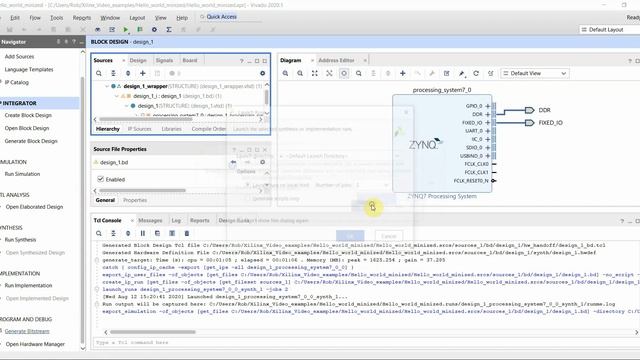The width and height of the screenshot is (640, 360).
Task: Click Run Implementation in navigator
Action: point(28,286)
